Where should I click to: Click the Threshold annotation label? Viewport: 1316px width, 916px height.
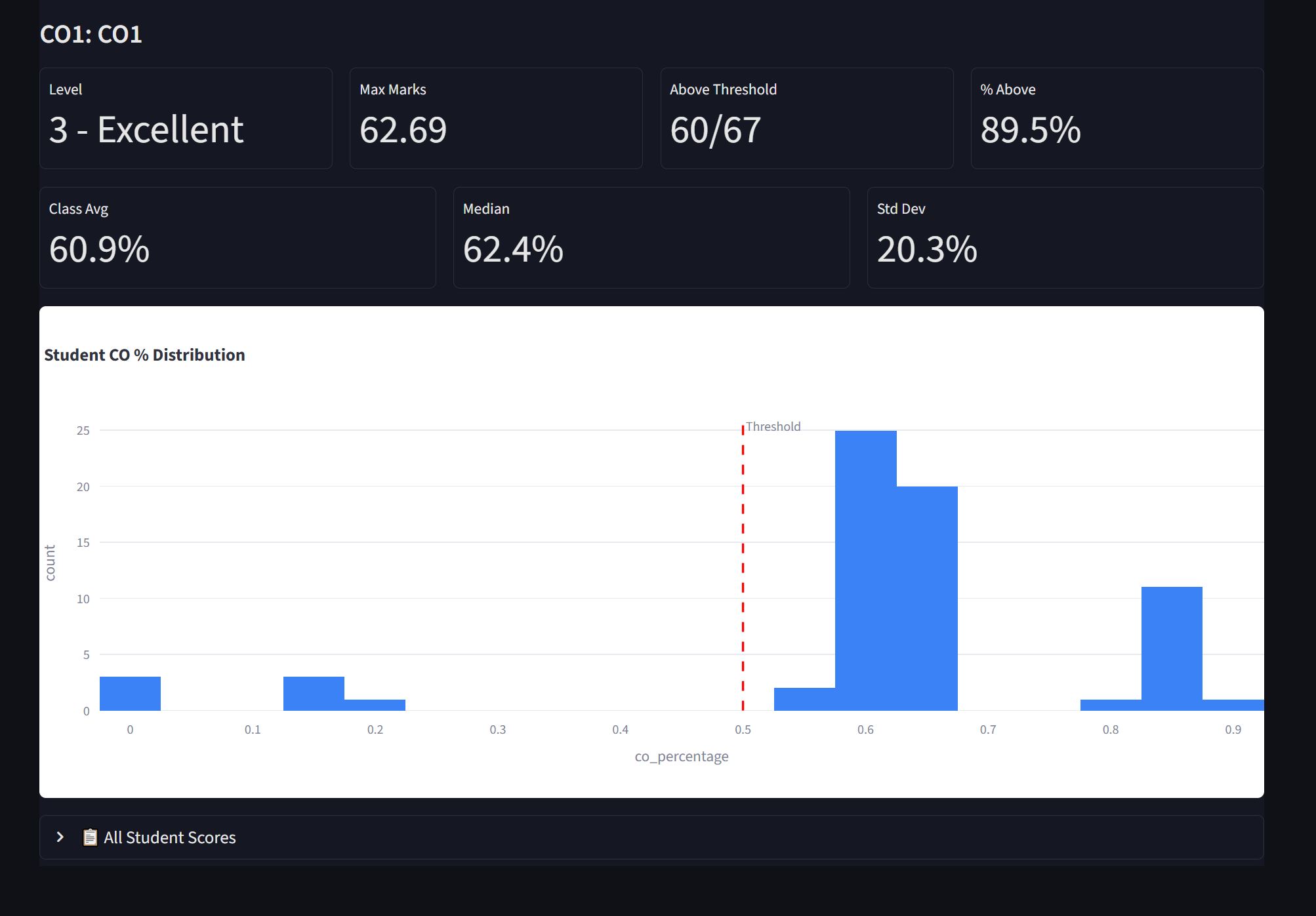pos(773,427)
